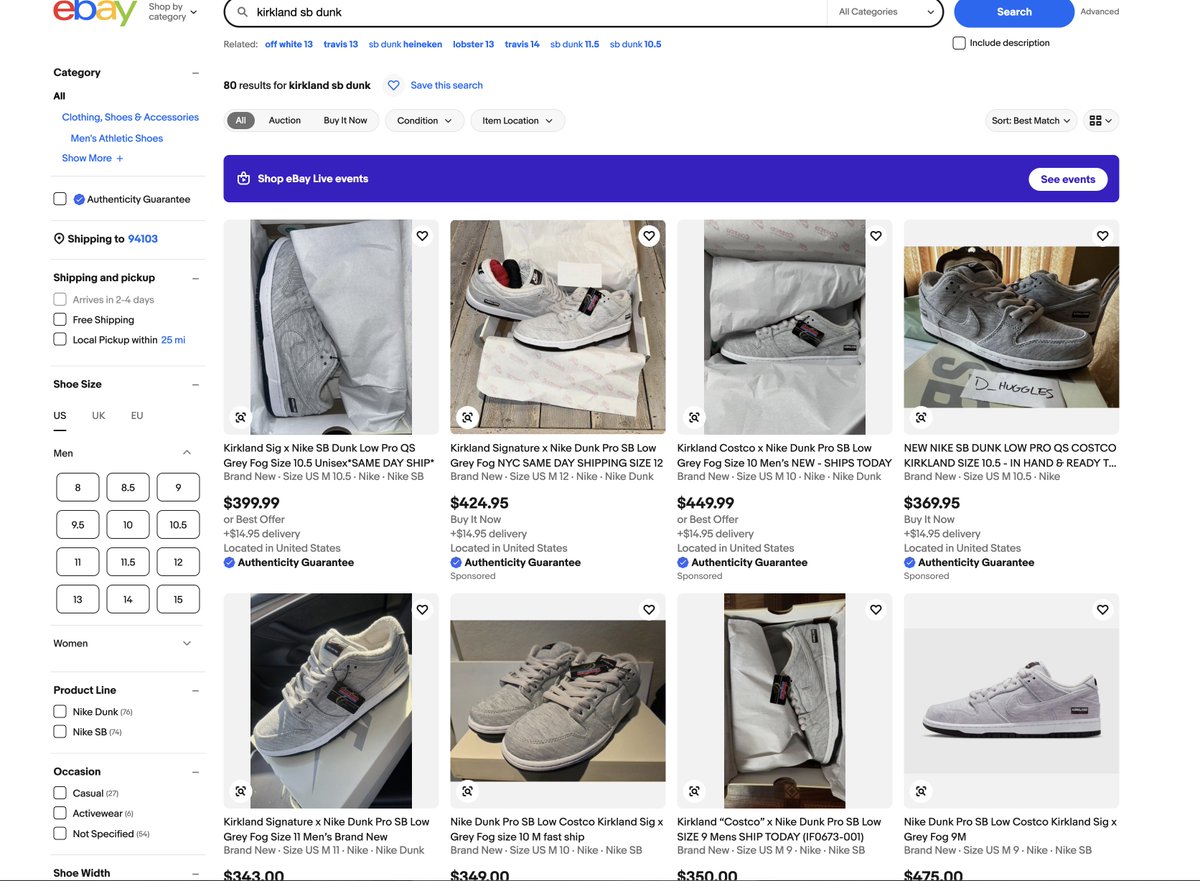The height and width of the screenshot is (881, 1200).
Task: Click the eBay Live shopping bag icon
Action: 243,179
